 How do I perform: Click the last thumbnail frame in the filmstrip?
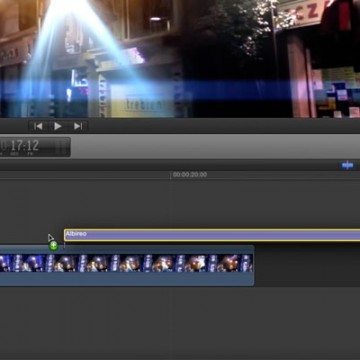pos(247,263)
